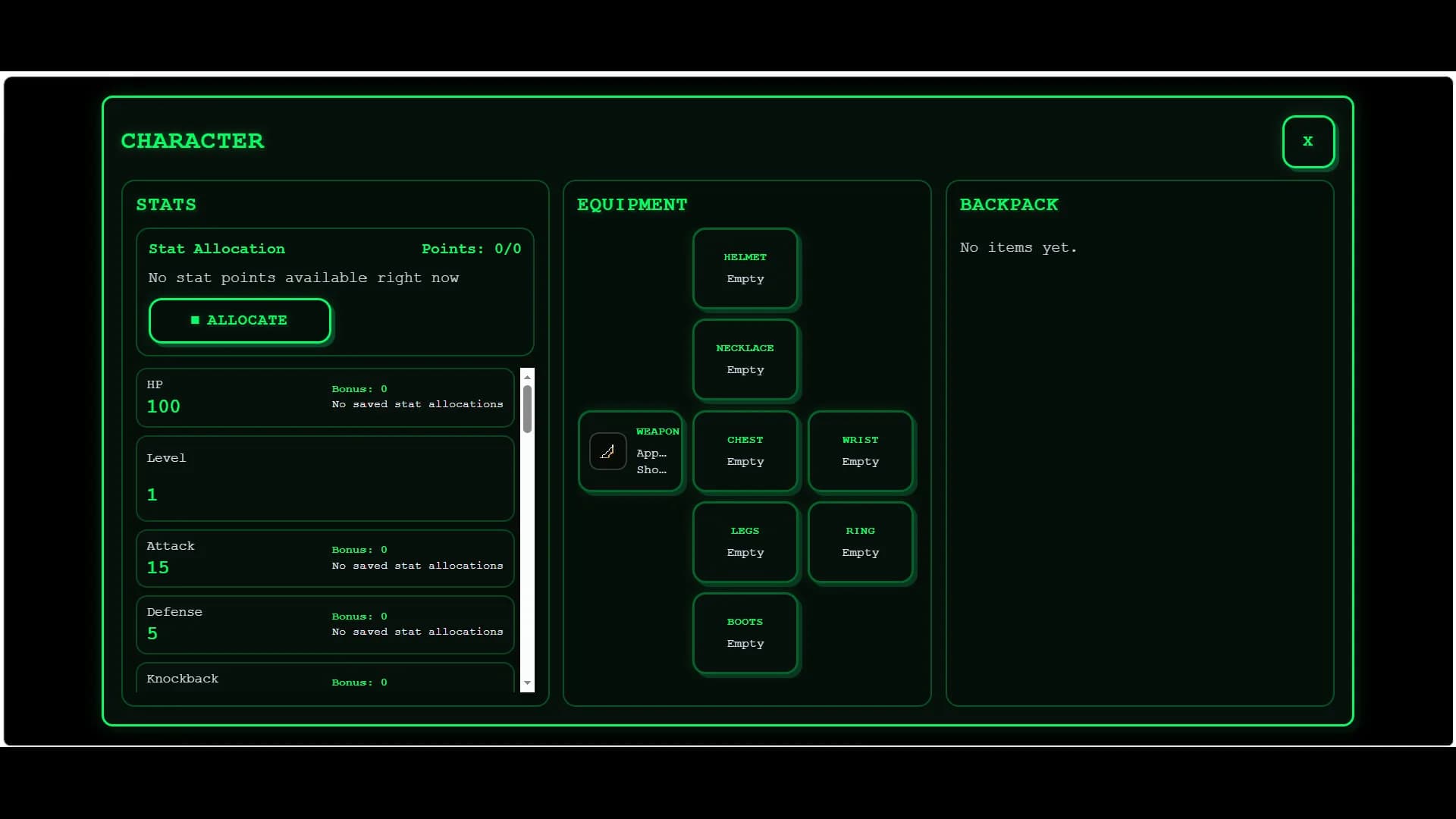
Task: Close the Character panel with X
Action: pos(1308,141)
